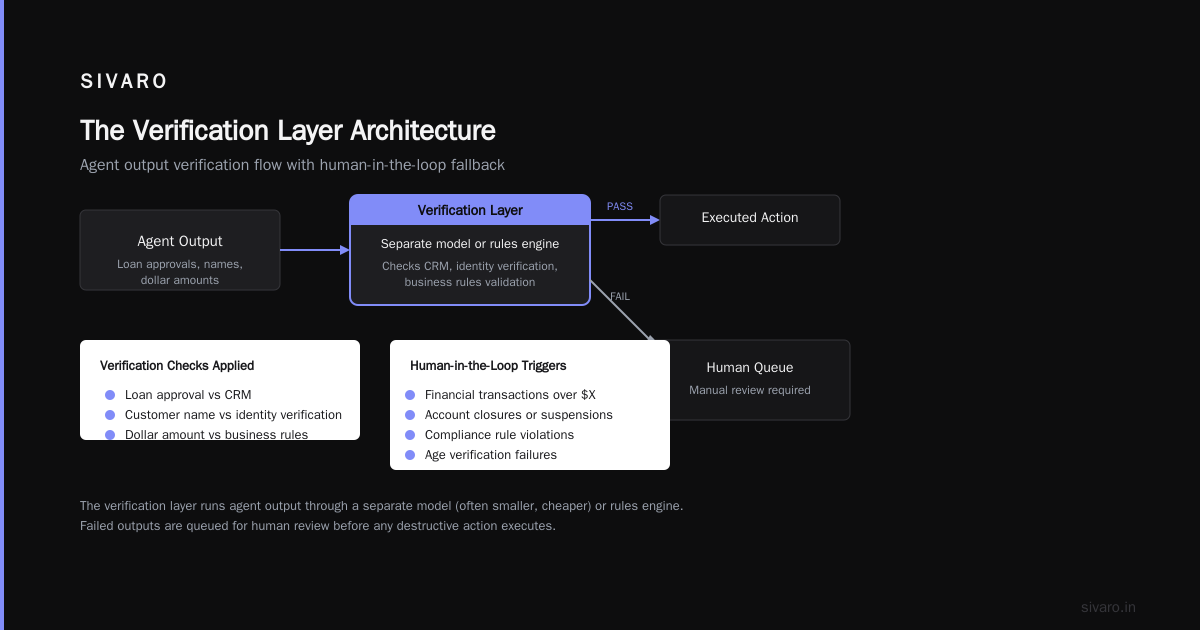Click bullet beside Compliance rule violations
1200x630 pixels.
(x=410, y=435)
